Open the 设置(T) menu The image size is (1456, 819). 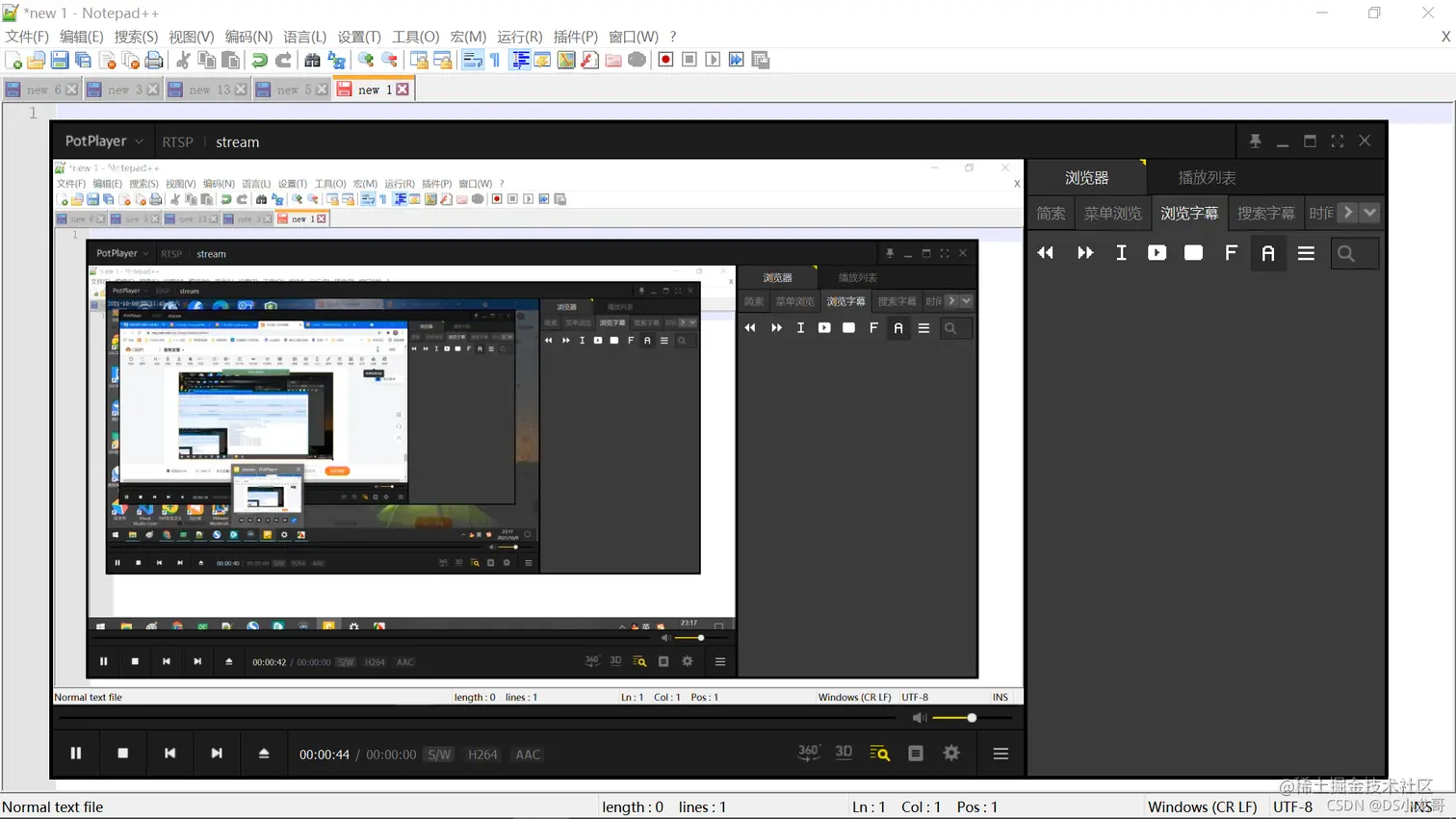point(359,37)
